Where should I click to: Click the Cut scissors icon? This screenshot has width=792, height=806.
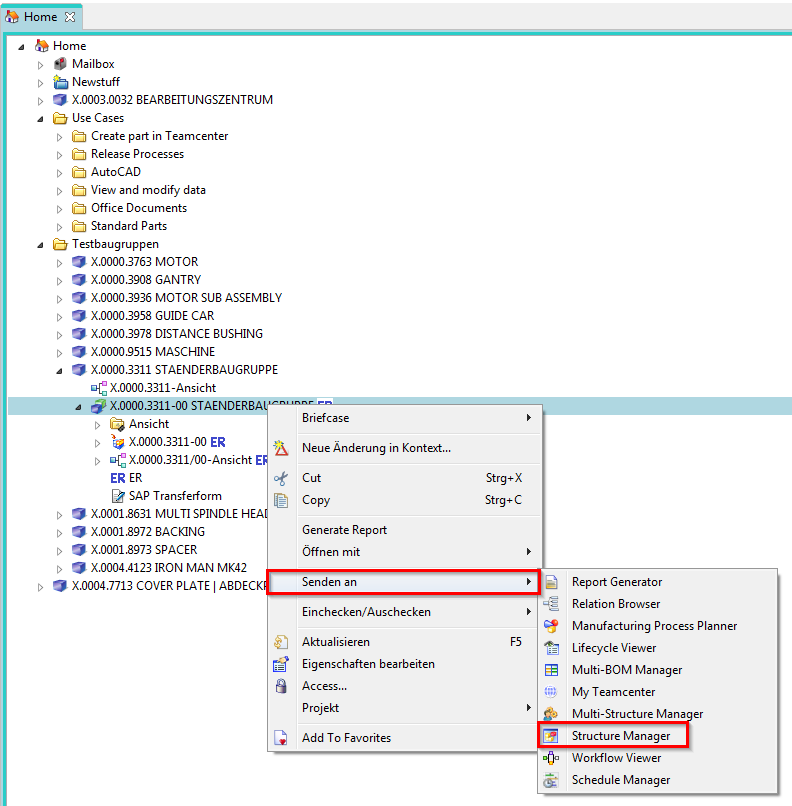(281, 478)
